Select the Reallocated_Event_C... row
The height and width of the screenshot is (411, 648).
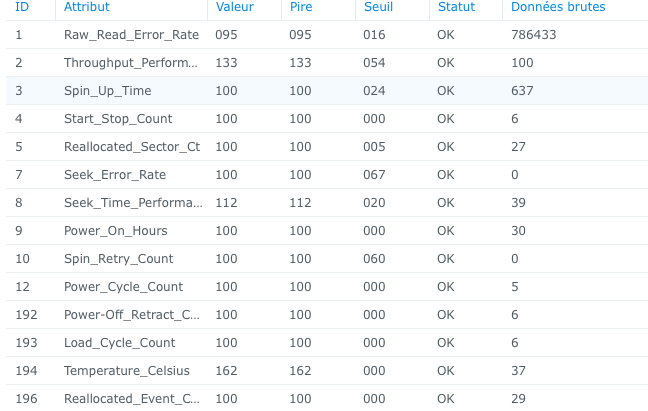327,398
